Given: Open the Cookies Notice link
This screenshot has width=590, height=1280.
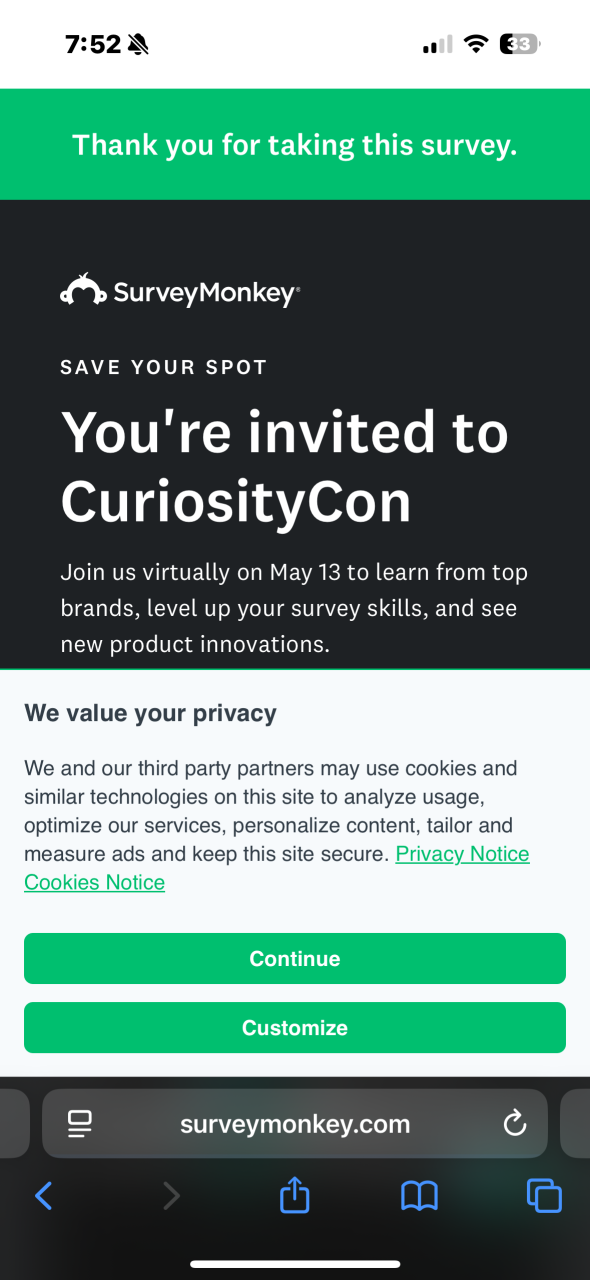Looking at the screenshot, I should tap(94, 882).
